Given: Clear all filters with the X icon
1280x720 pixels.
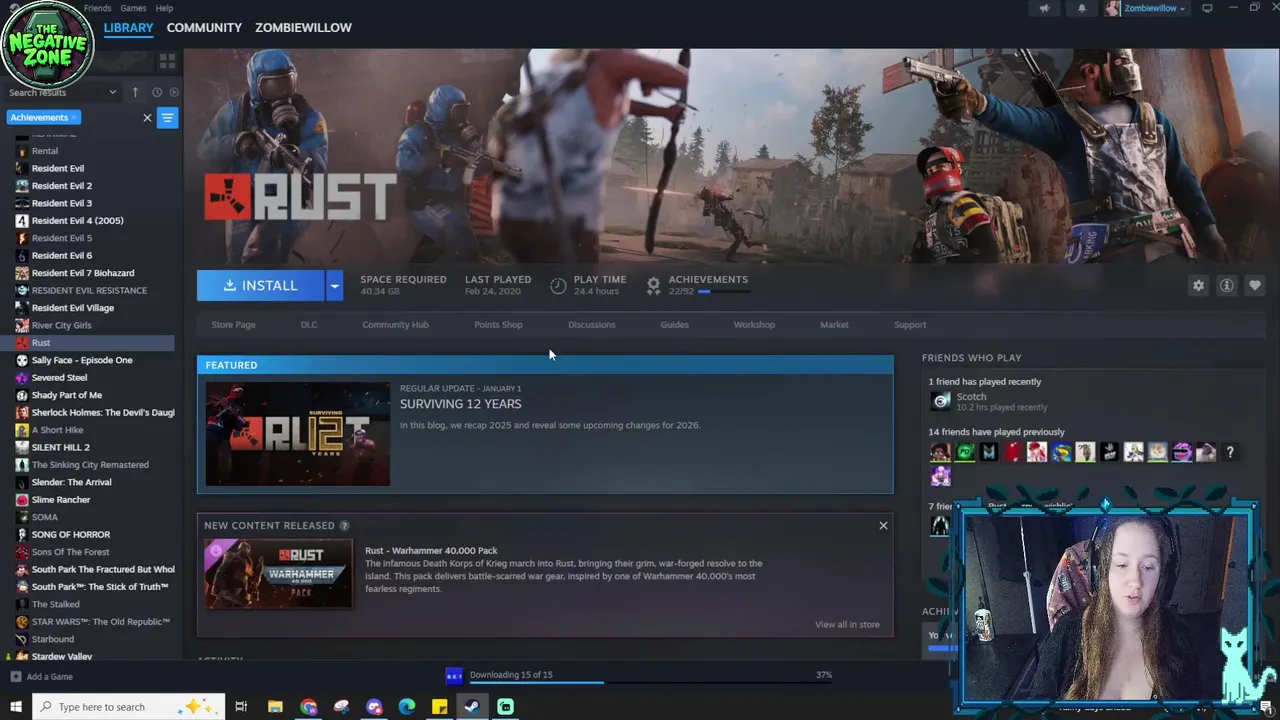Looking at the screenshot, I should coord(147,118).
